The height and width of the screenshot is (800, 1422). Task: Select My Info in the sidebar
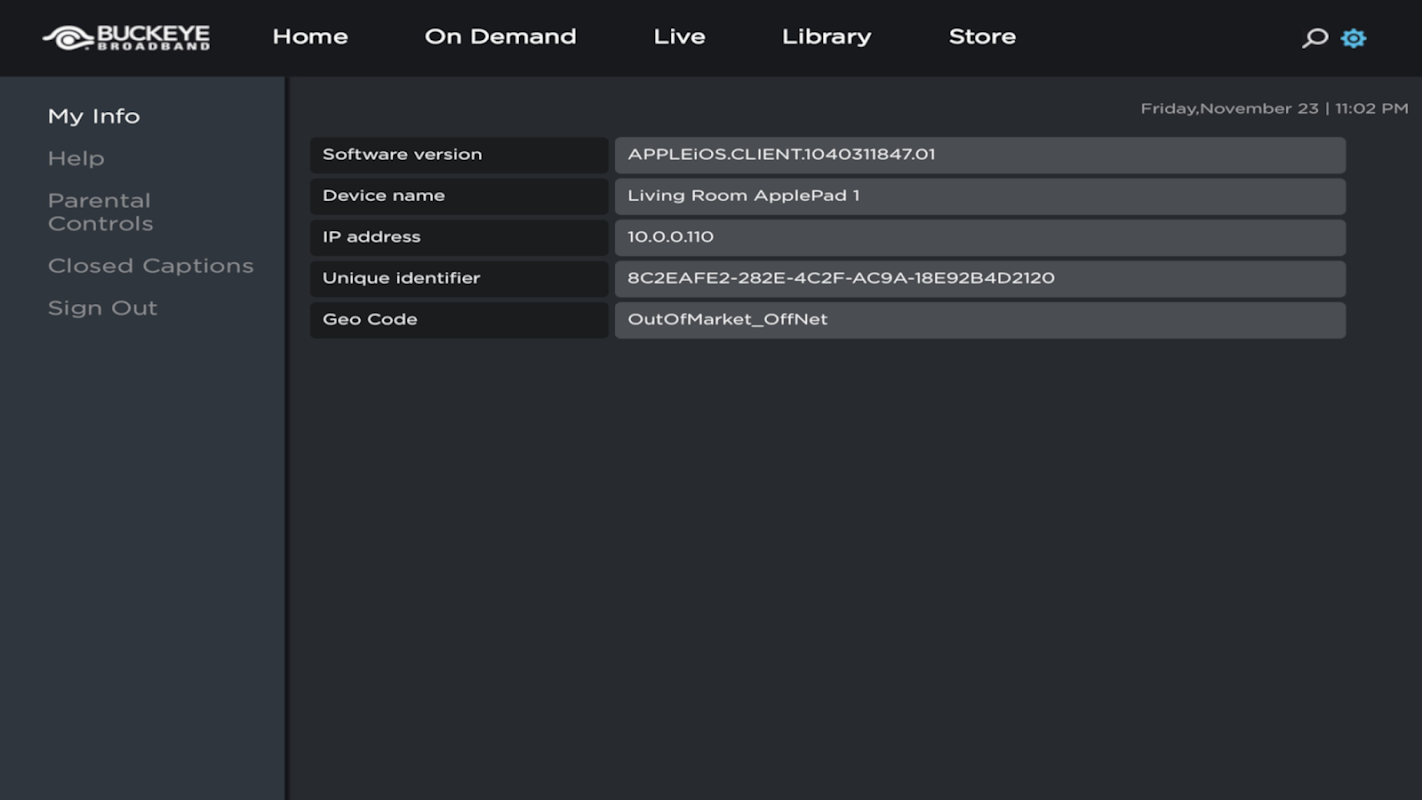click(94, 116)
